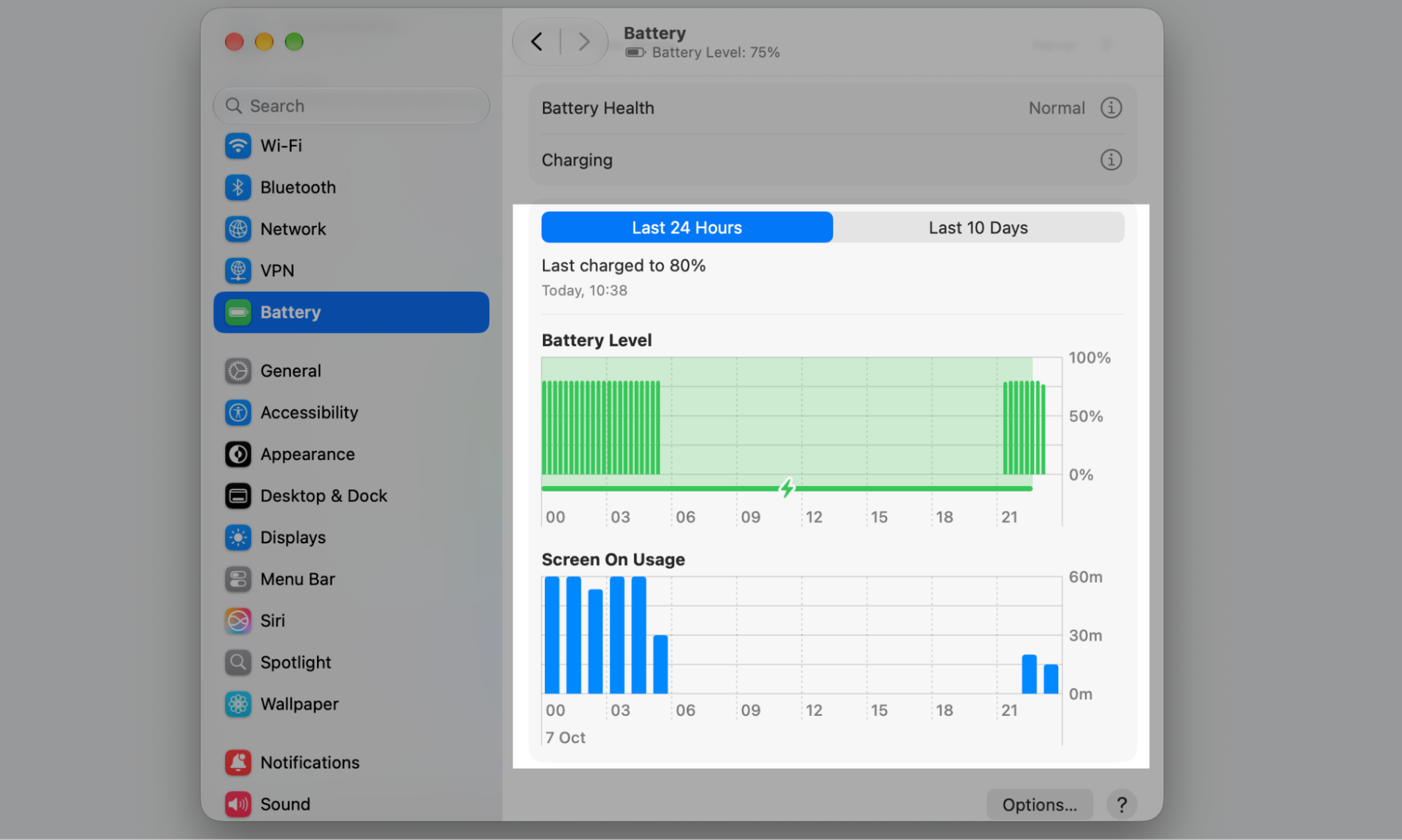Click the Desktop & Dock icon
Screen dimensions: 1402x840
click(238, 496)
